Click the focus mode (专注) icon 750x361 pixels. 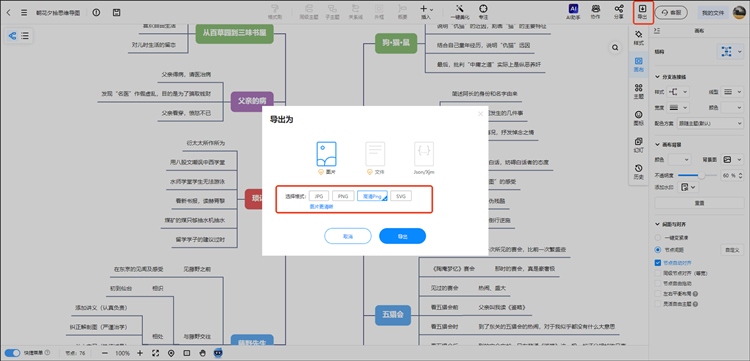point(483,11)
